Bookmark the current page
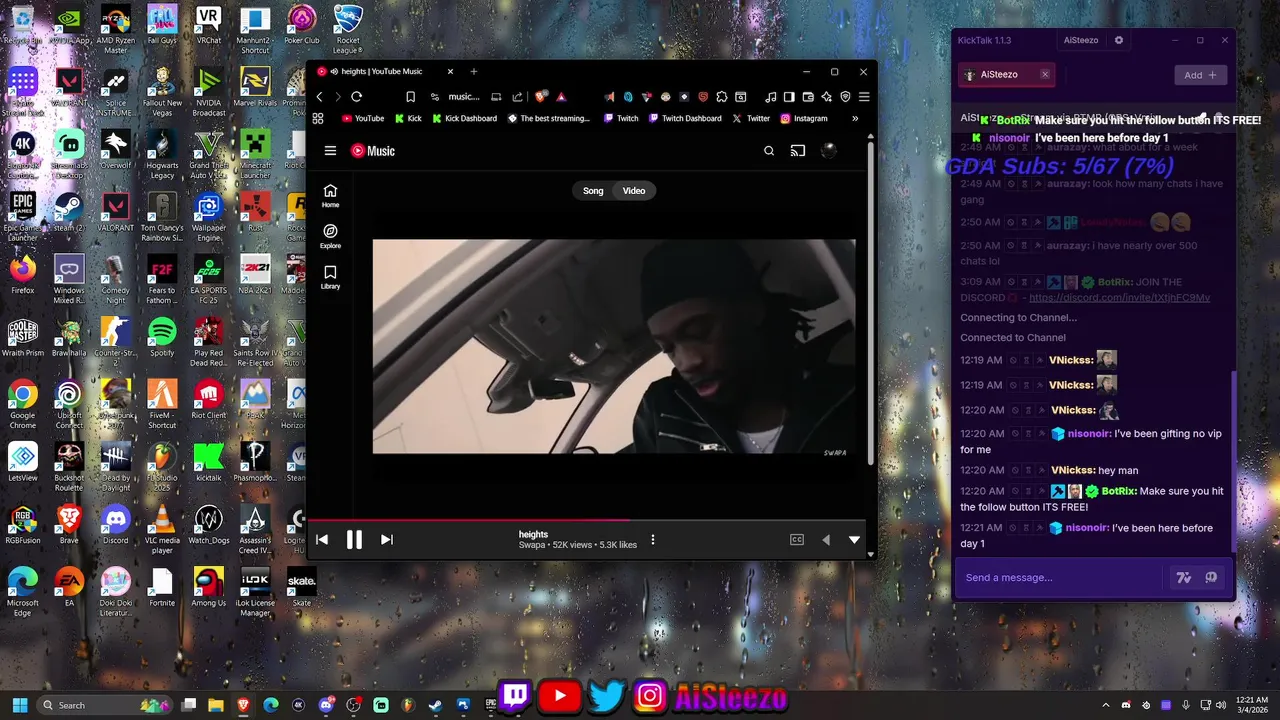 (x=411, y=97)
